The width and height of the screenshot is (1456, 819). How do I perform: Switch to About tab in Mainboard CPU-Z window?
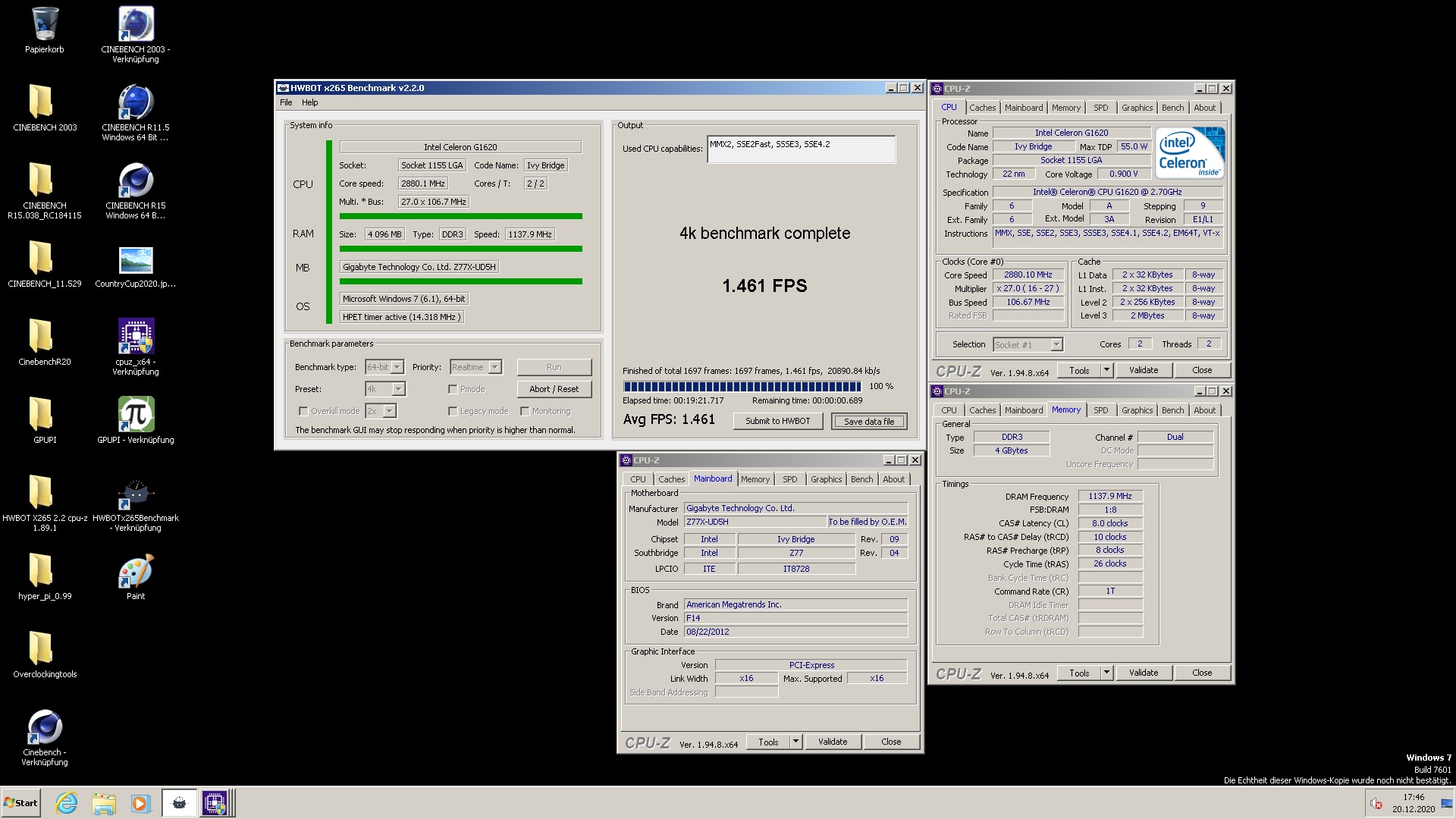[x=893, y=479]
